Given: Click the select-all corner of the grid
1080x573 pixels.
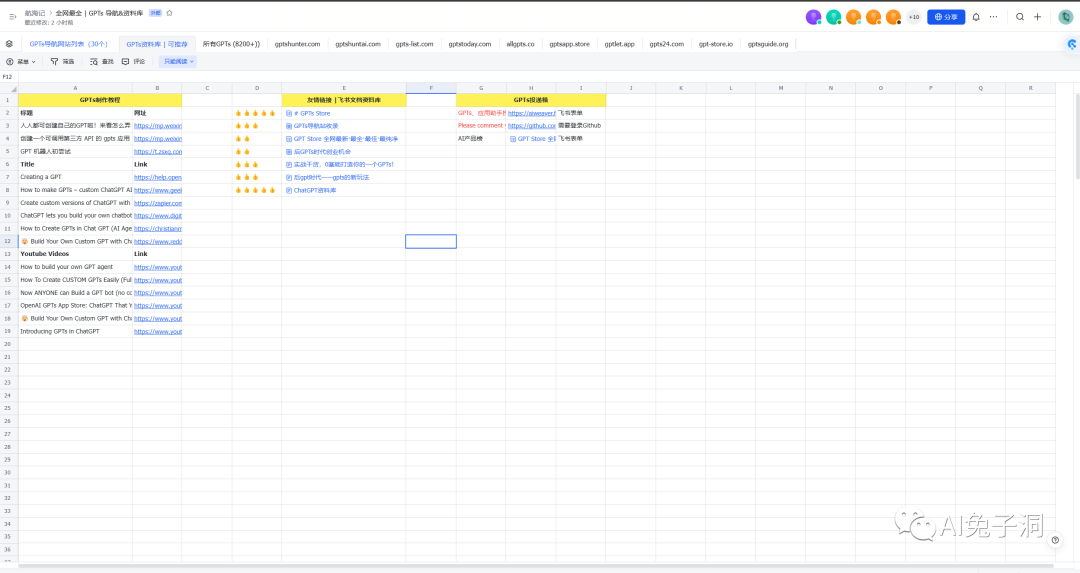Looking at the screenshot, I should (9, 88).
